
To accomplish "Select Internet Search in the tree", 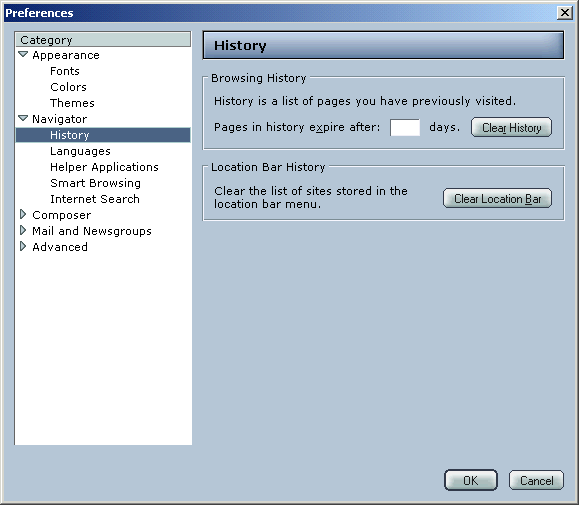I will 95,199.
